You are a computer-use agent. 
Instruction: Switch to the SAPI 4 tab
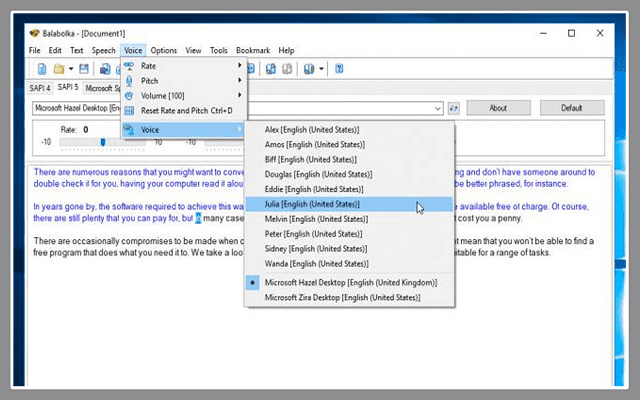pos(41,88)
